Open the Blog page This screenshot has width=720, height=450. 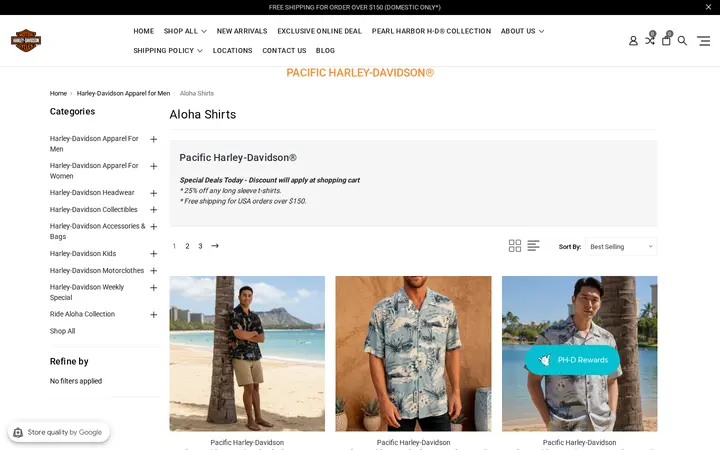click(x=325, y=51)
